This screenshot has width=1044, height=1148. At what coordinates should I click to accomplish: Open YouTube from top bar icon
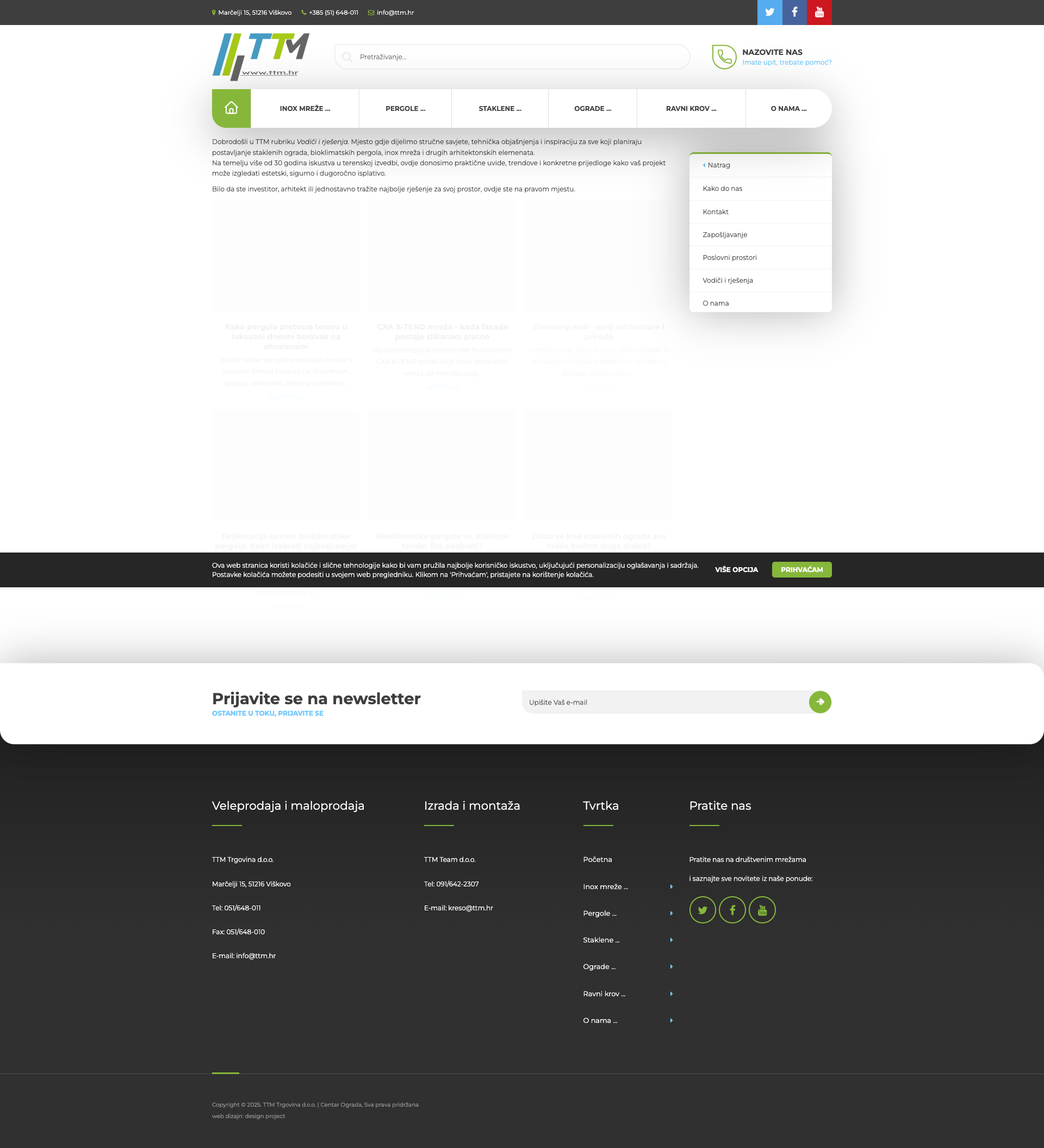[x=819, y=12]
